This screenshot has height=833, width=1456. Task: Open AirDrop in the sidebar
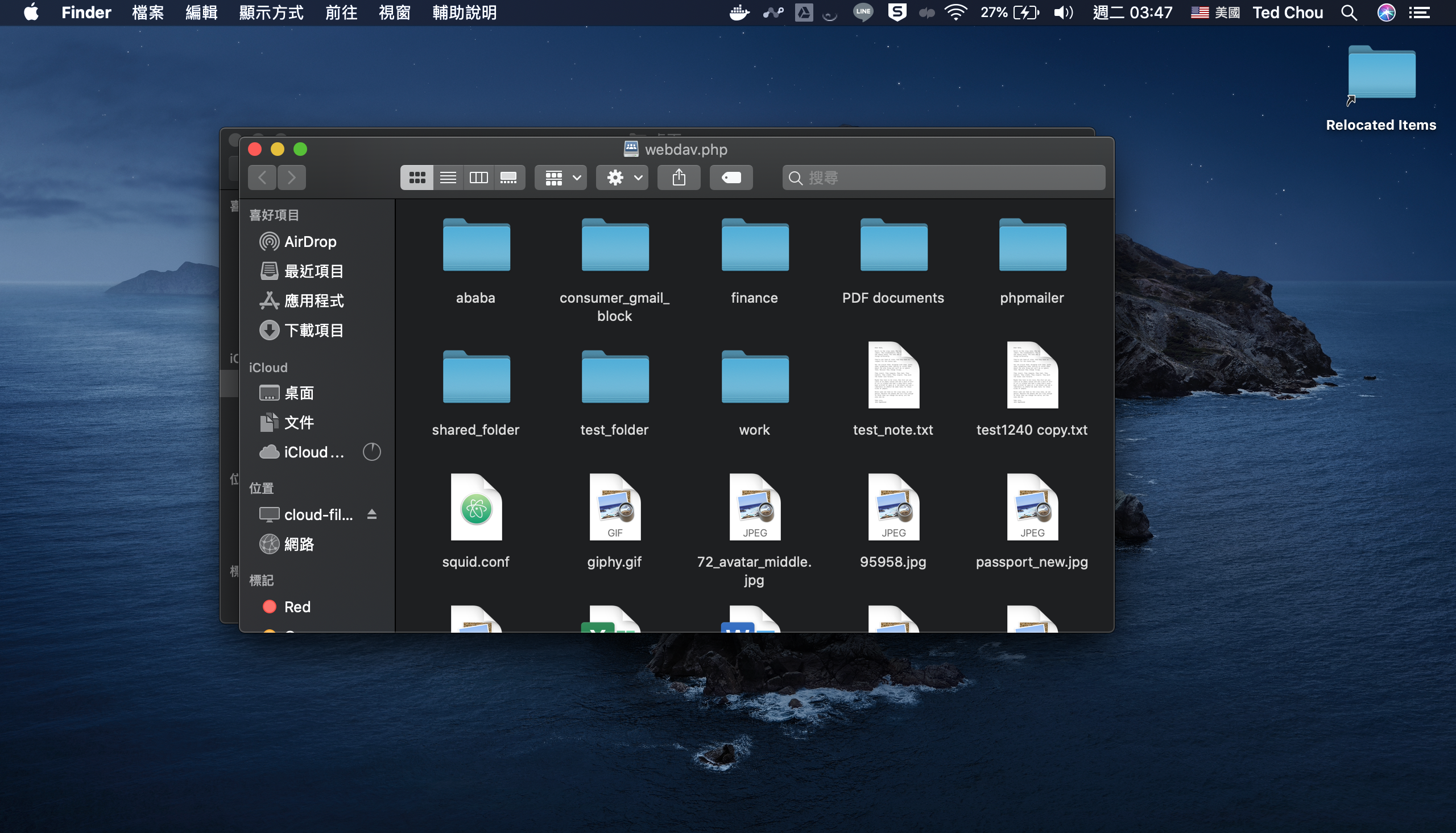click(x=309, y=241)
